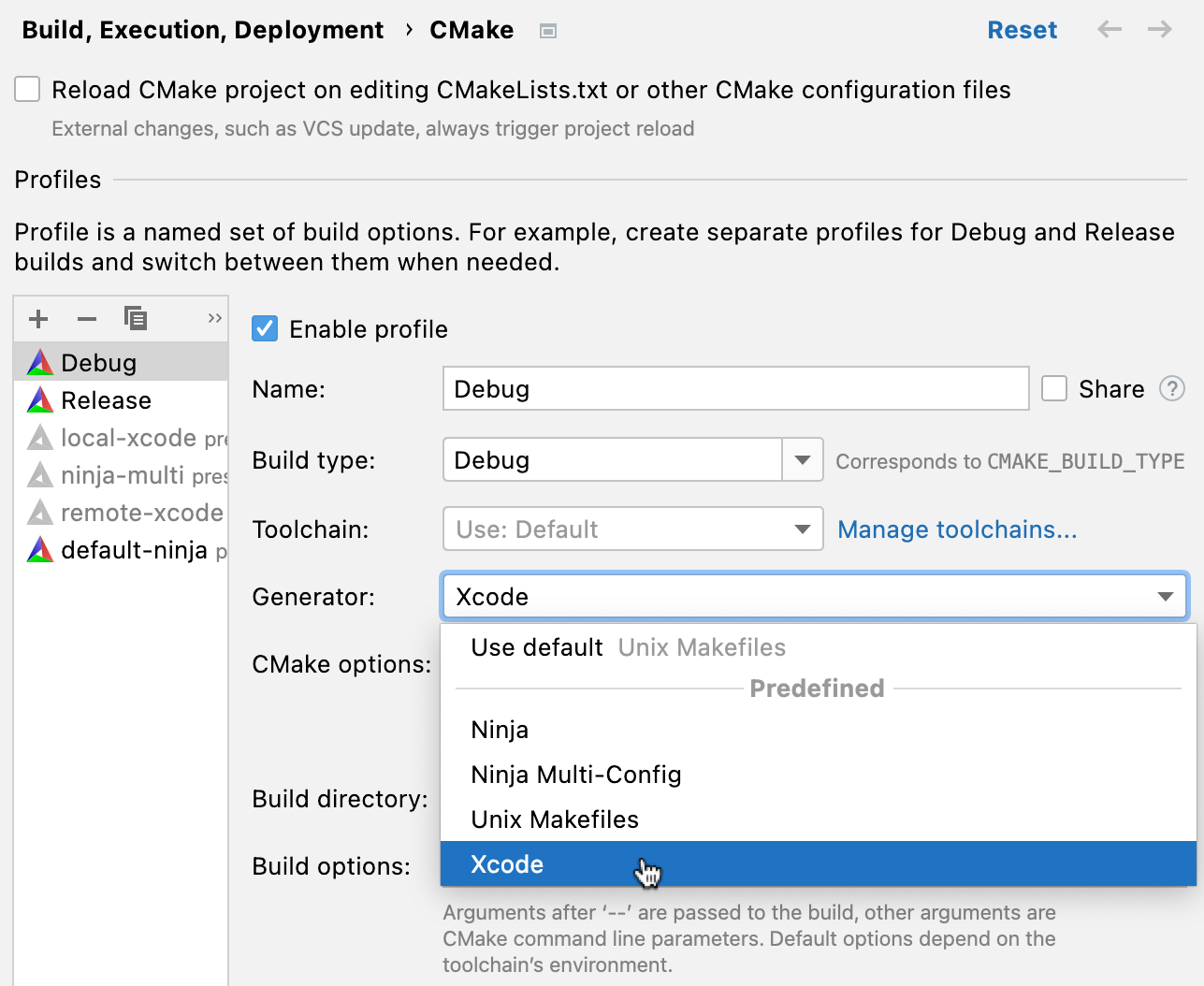Expand hidden profile toolbar actions
1204x986 pixels.
pyautogui.click(x=213, y=317)
